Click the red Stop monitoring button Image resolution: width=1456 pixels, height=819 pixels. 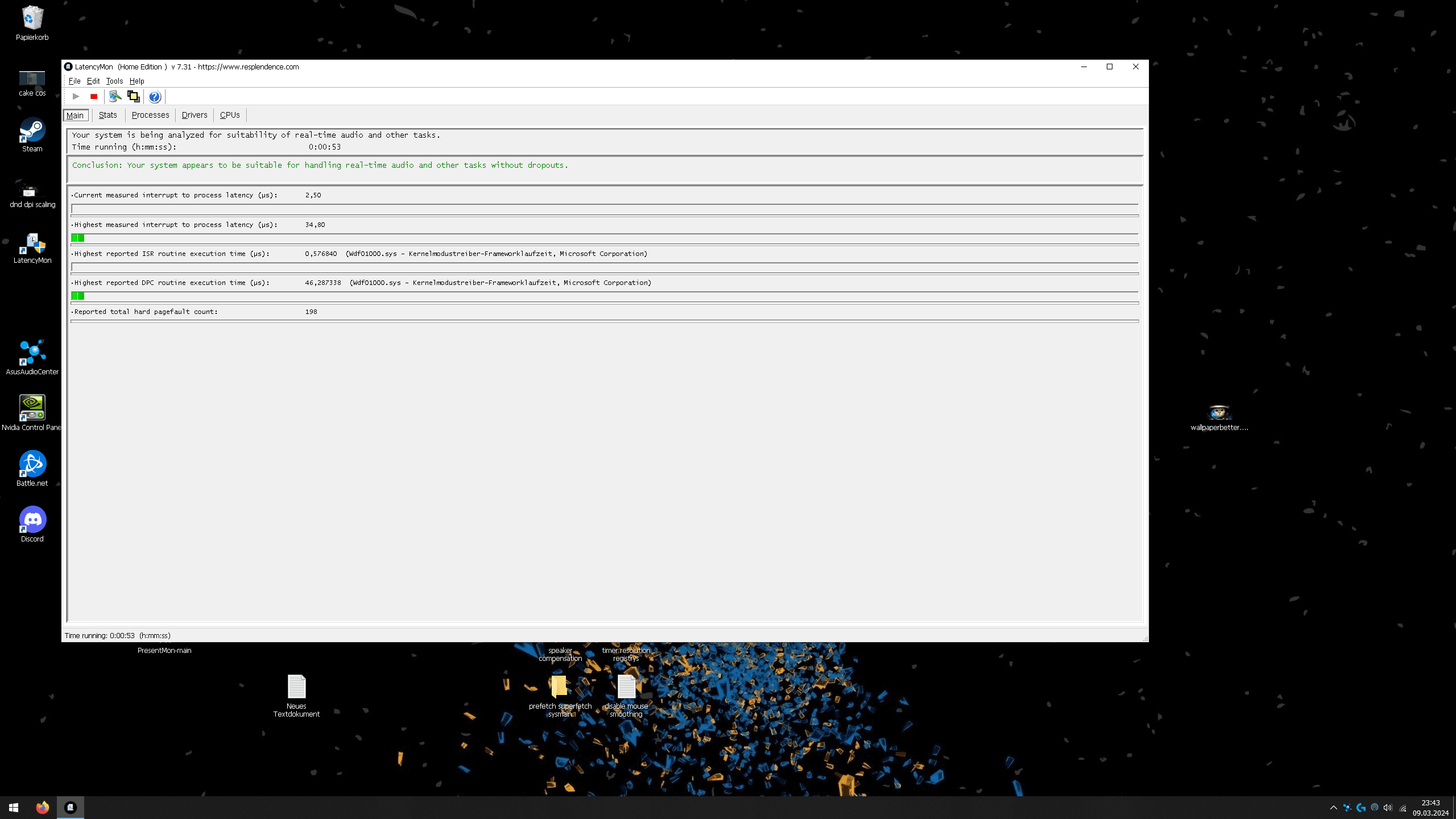coord(94,96)
